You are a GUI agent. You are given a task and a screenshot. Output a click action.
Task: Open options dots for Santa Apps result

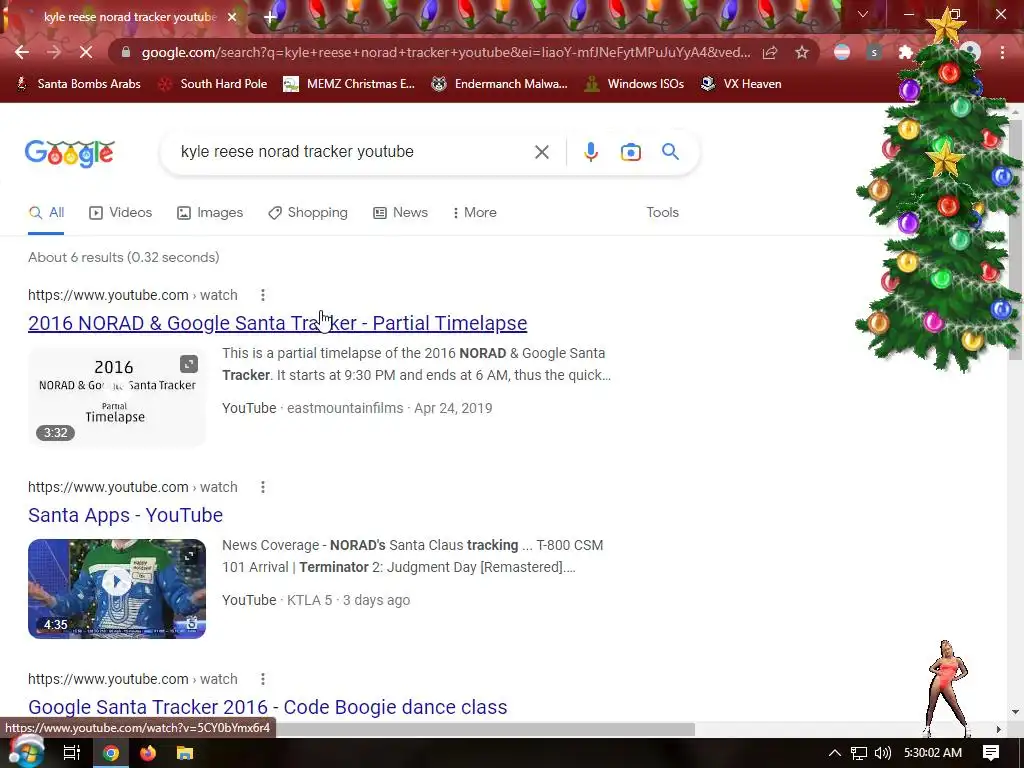click(263, 487)
